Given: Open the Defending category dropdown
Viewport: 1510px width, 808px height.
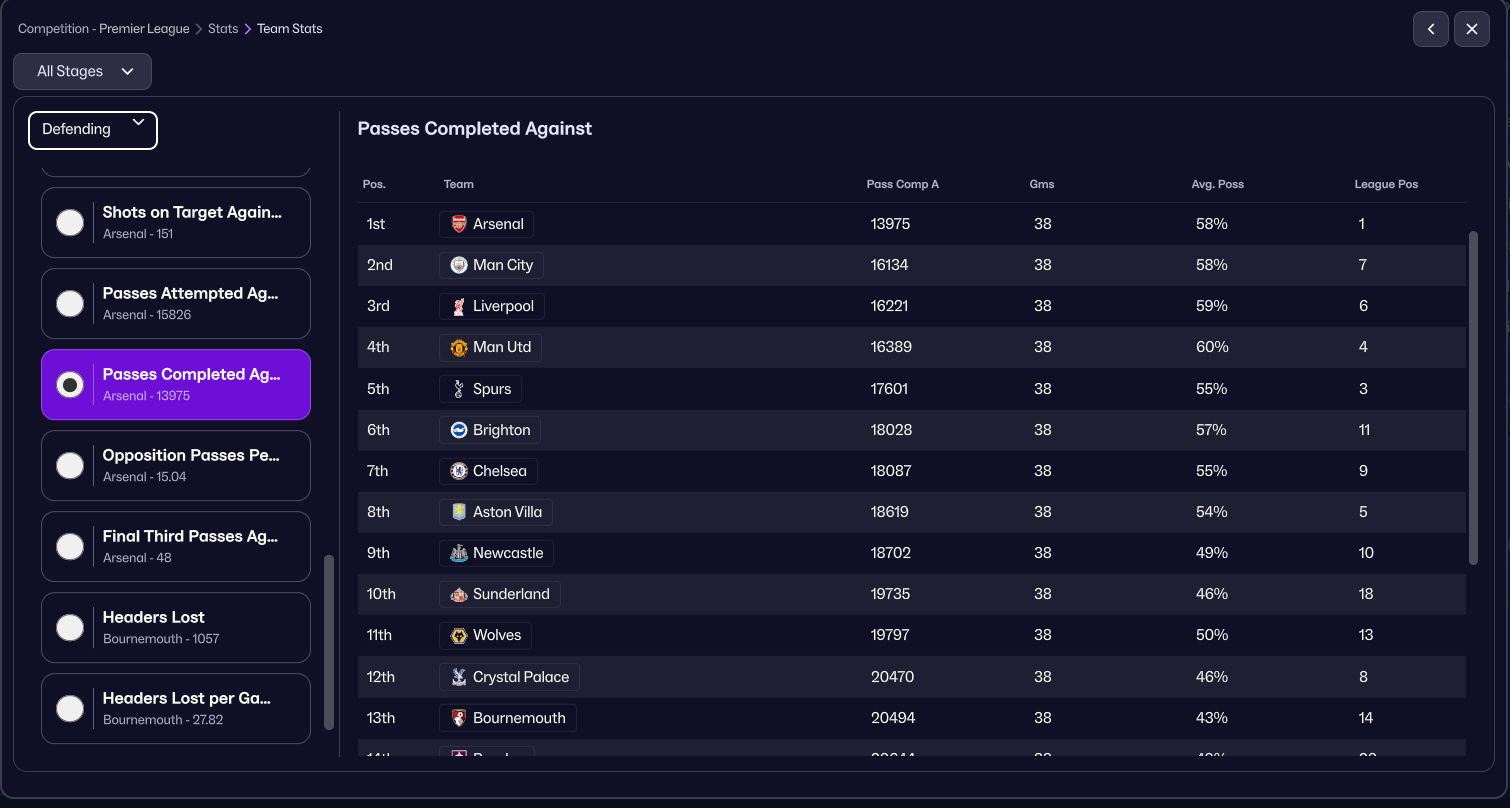Looking at the screenshot, I should pos(93,130).
